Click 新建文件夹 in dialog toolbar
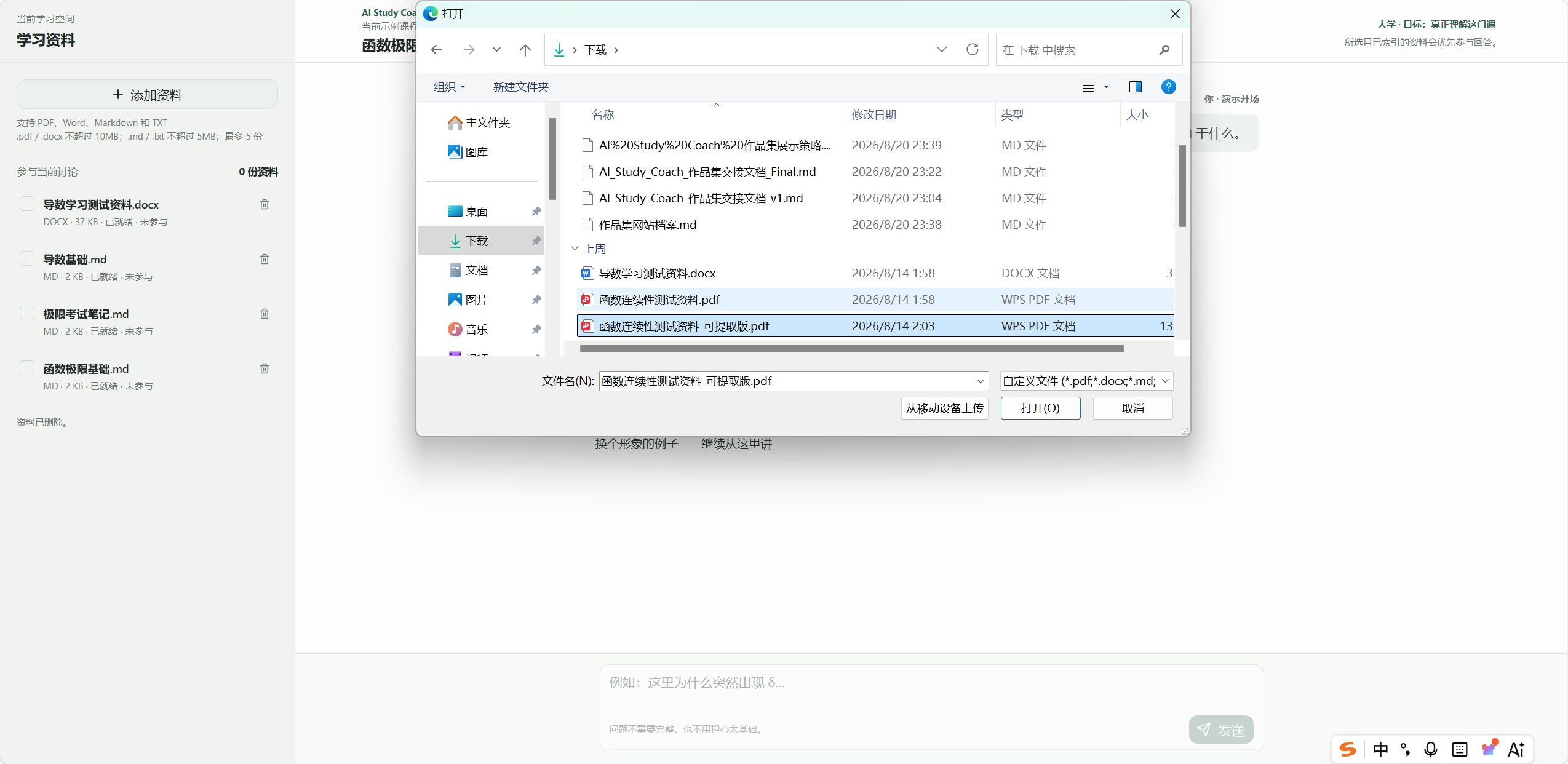The image size is (1568, 764). tap(520, 87)
